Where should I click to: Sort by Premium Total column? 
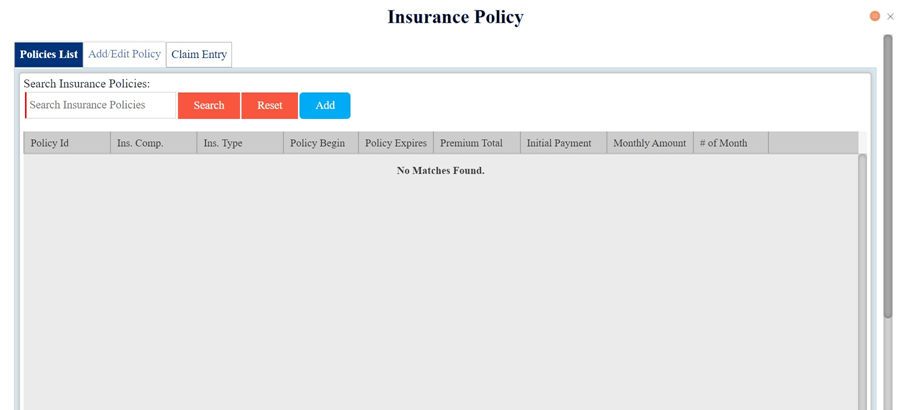(x=476, y=143)
